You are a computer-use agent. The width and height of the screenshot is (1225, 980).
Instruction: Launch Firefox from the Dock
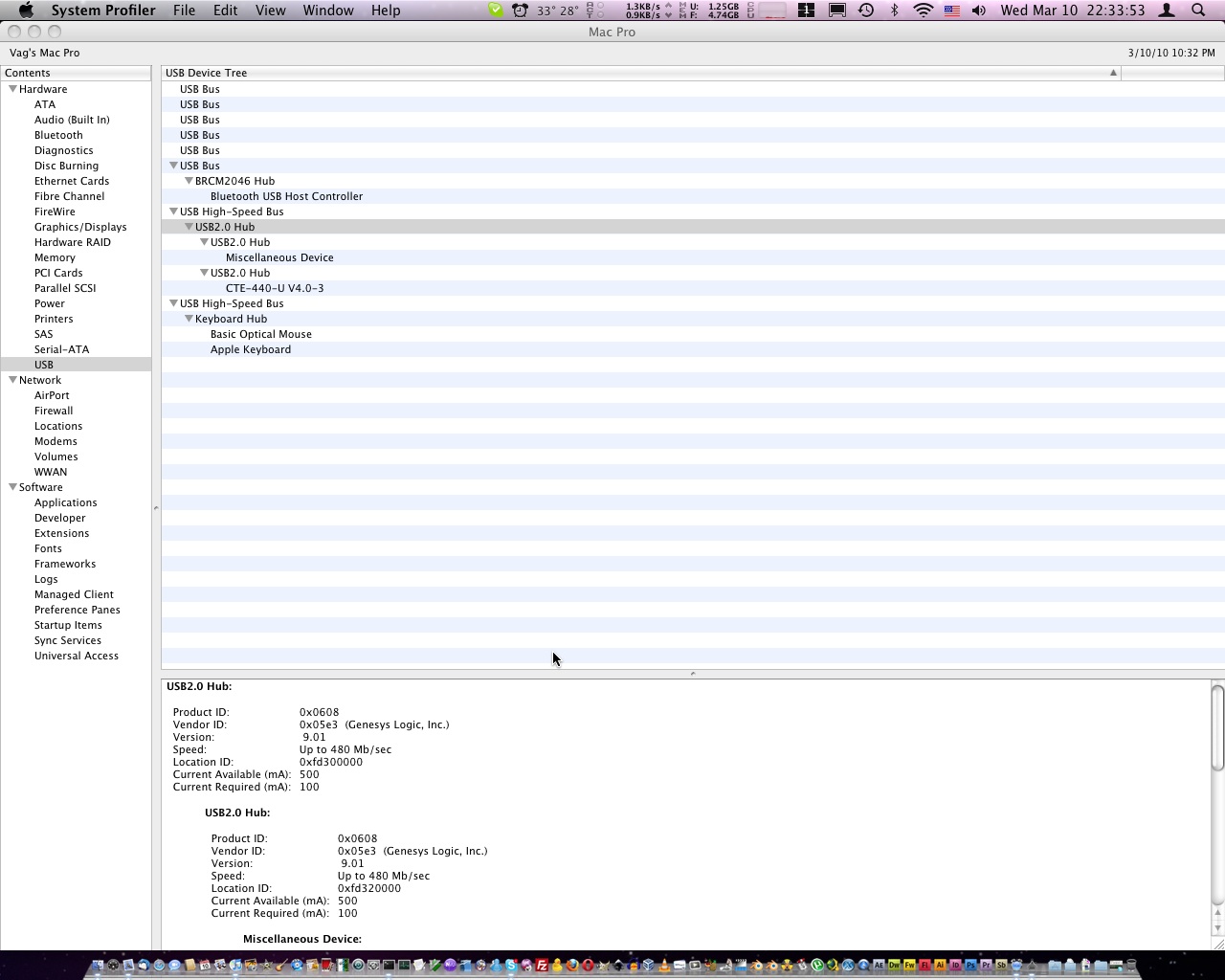tap(573, 966)
